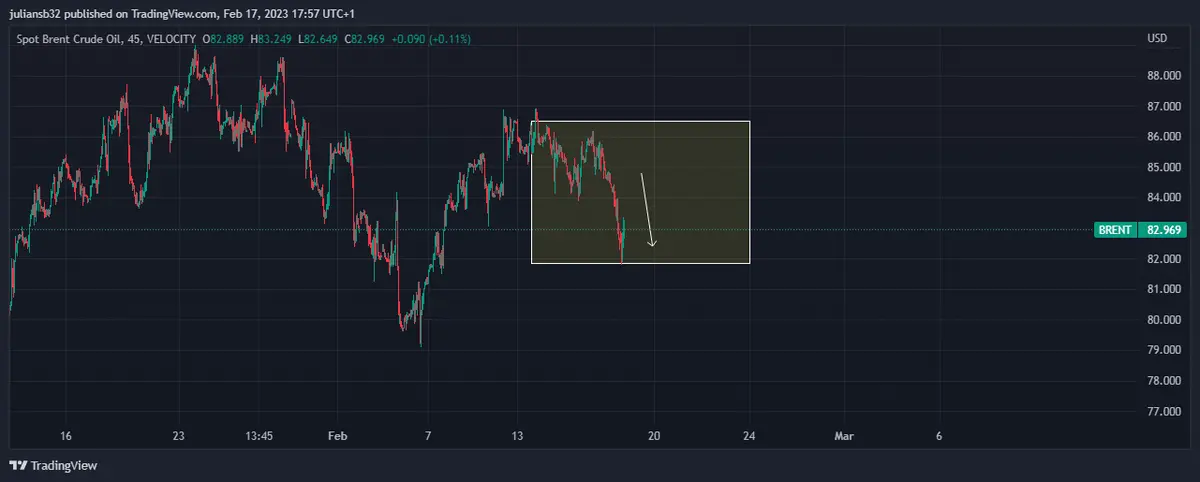
Task: Click the 77.000 price axis label
Action: pyautogui.click(x=1165, y=411)
